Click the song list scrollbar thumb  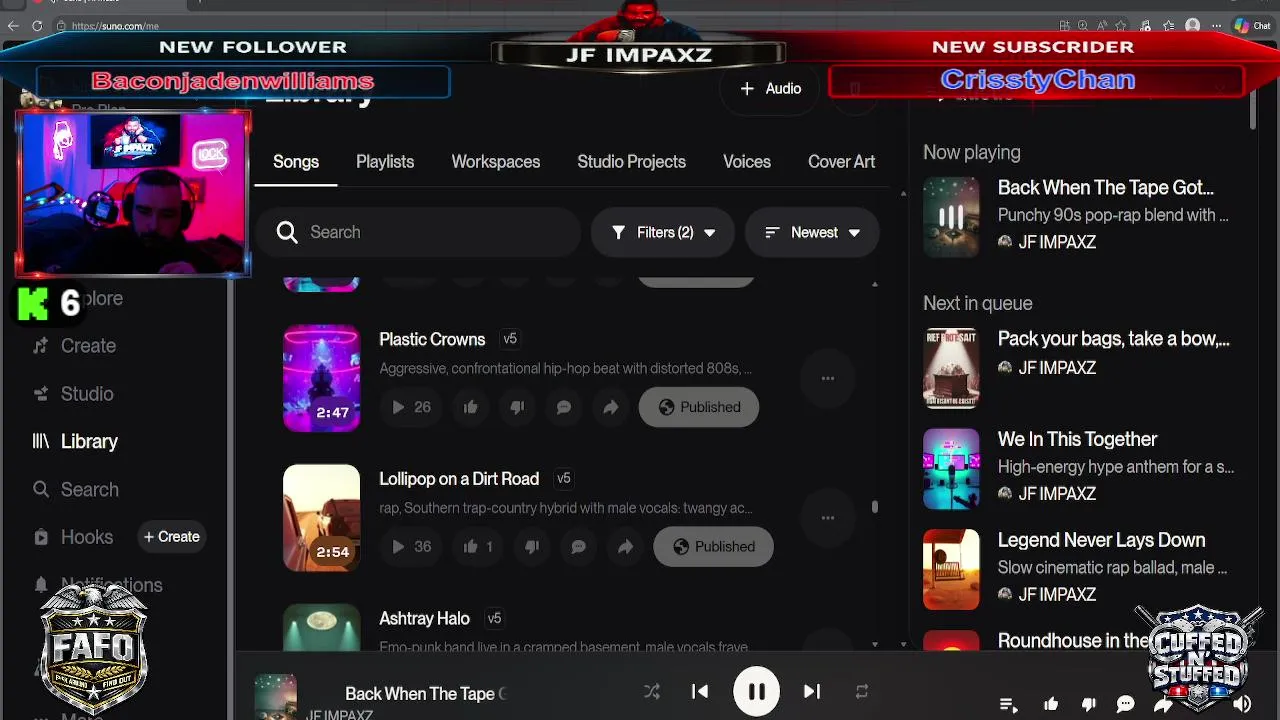point(875,507)
